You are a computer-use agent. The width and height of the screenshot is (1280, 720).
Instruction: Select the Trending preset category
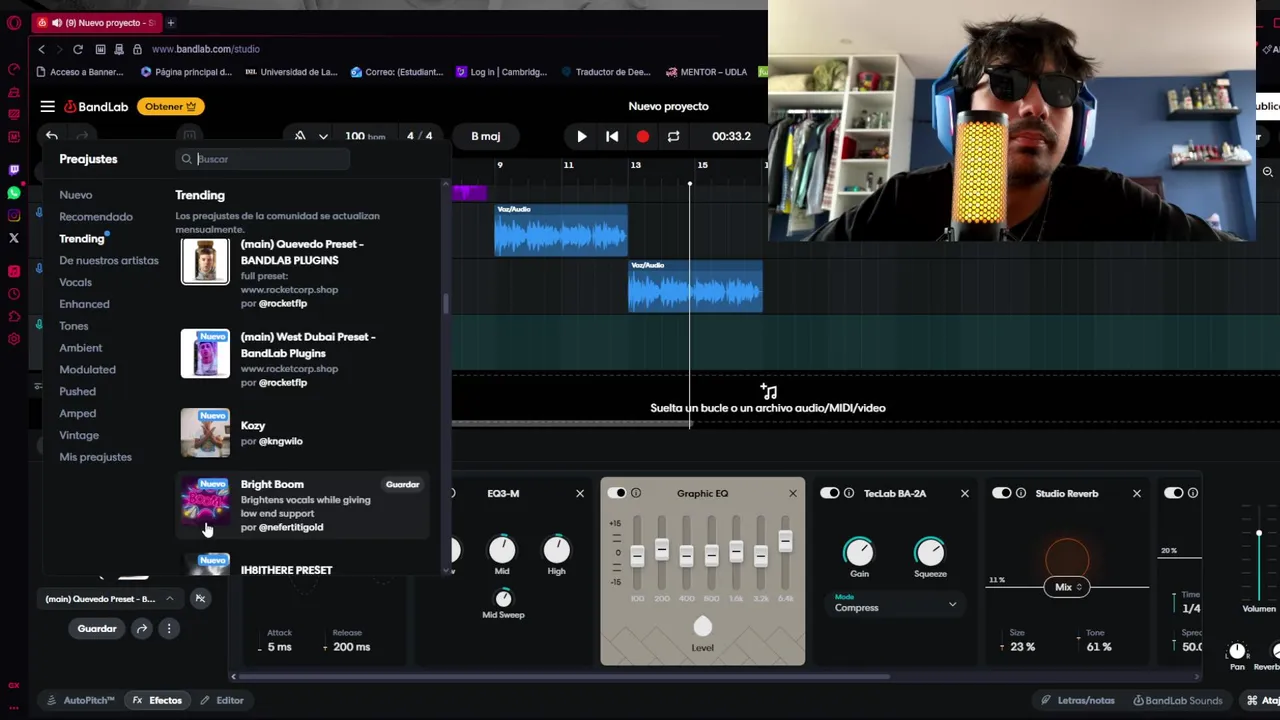82,239
